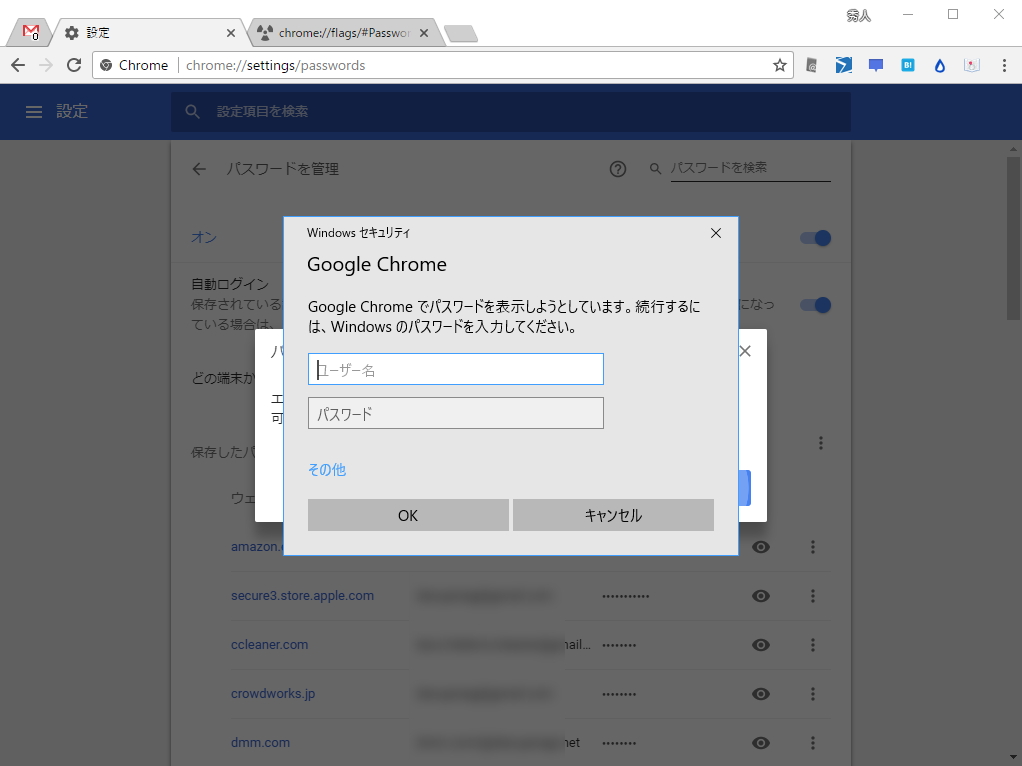
Task: Open saved passwords section more menu
Action: tap(821, 443)
